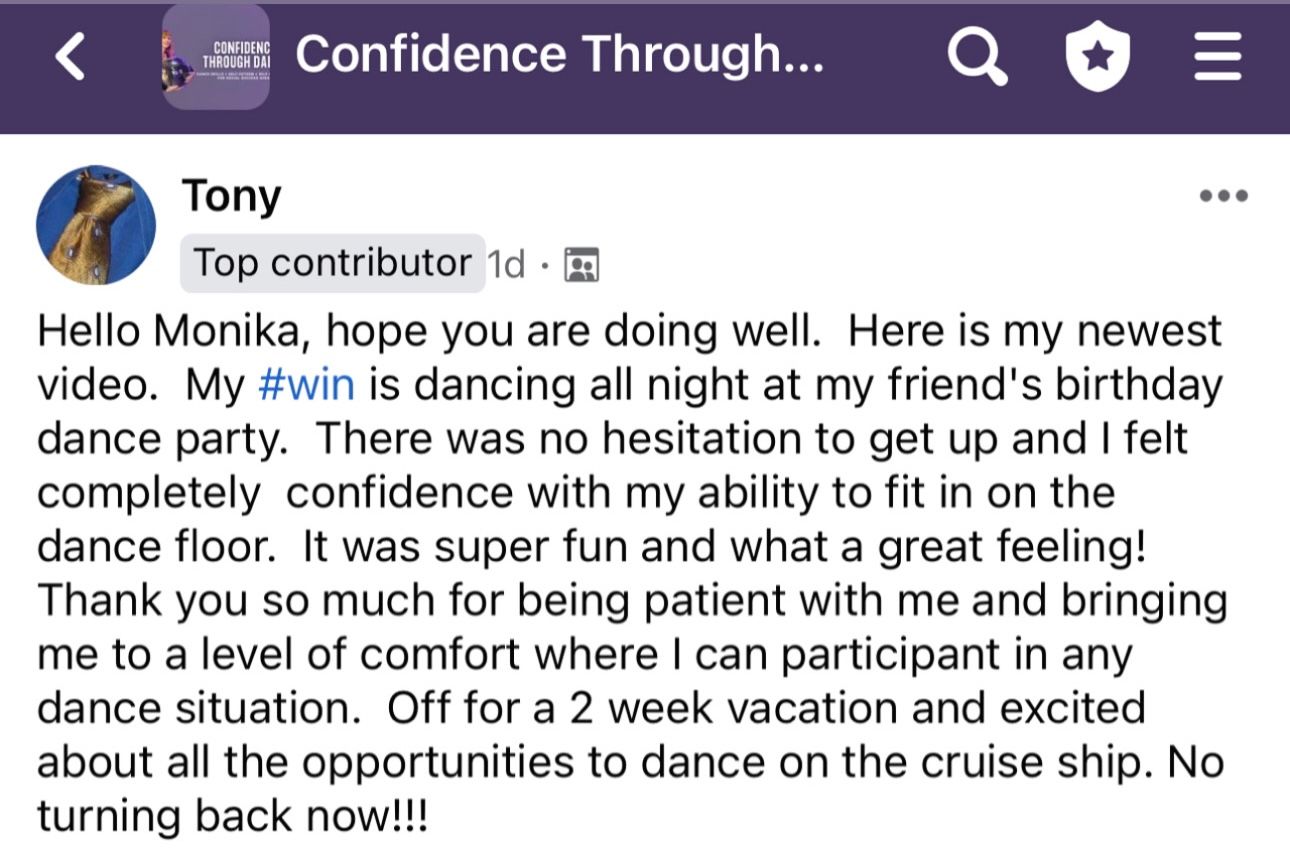Tap the Confidence Through Dance group thumbnail
This screenshot has width=1290, height=850.
[x=215, y=57]
